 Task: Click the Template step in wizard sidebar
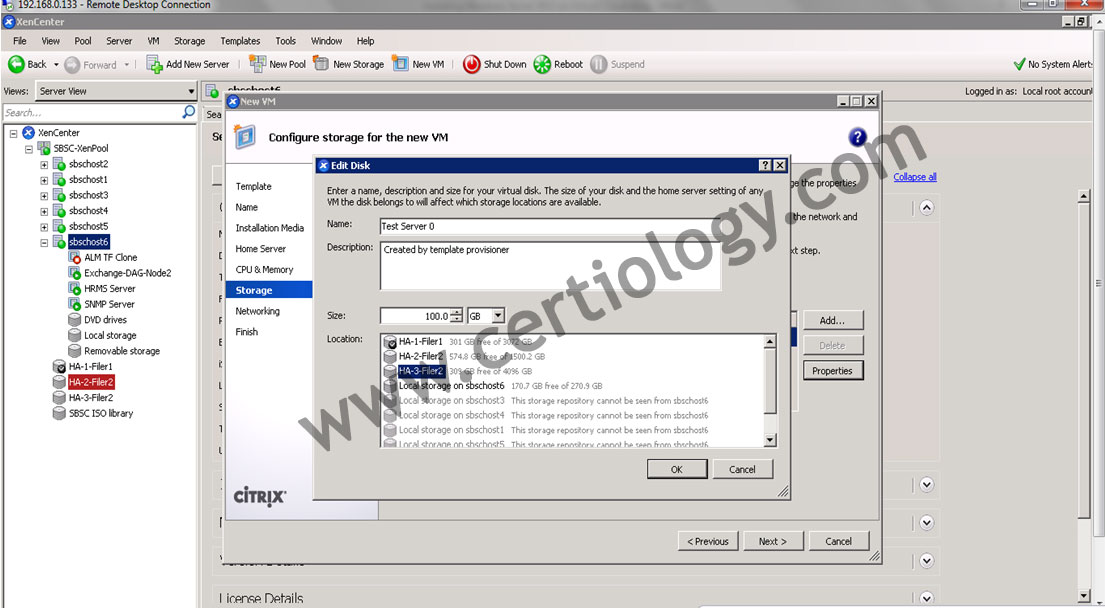tap(254, 187)
